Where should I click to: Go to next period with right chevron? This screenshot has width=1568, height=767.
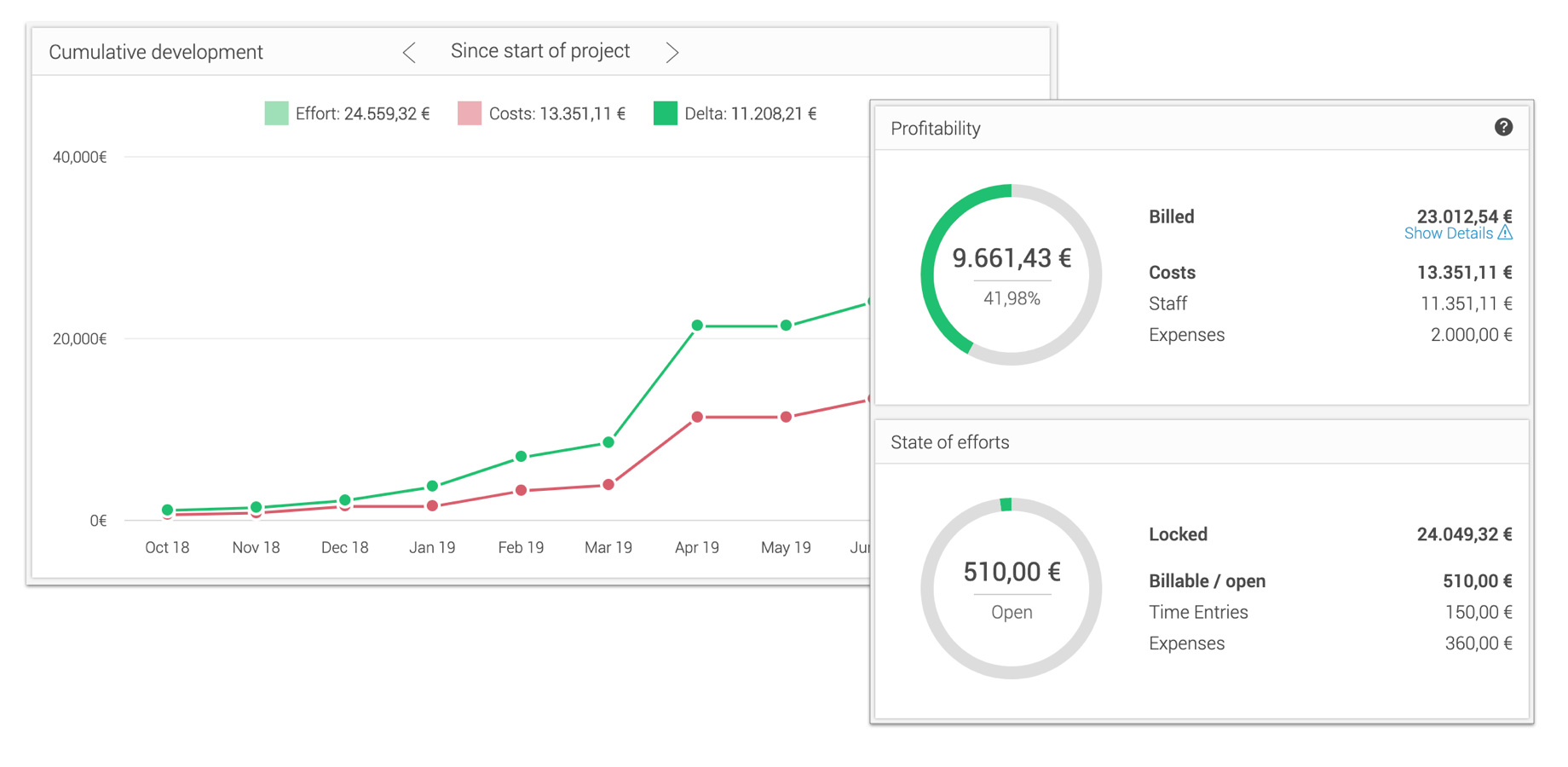click(x=672, y=53)
